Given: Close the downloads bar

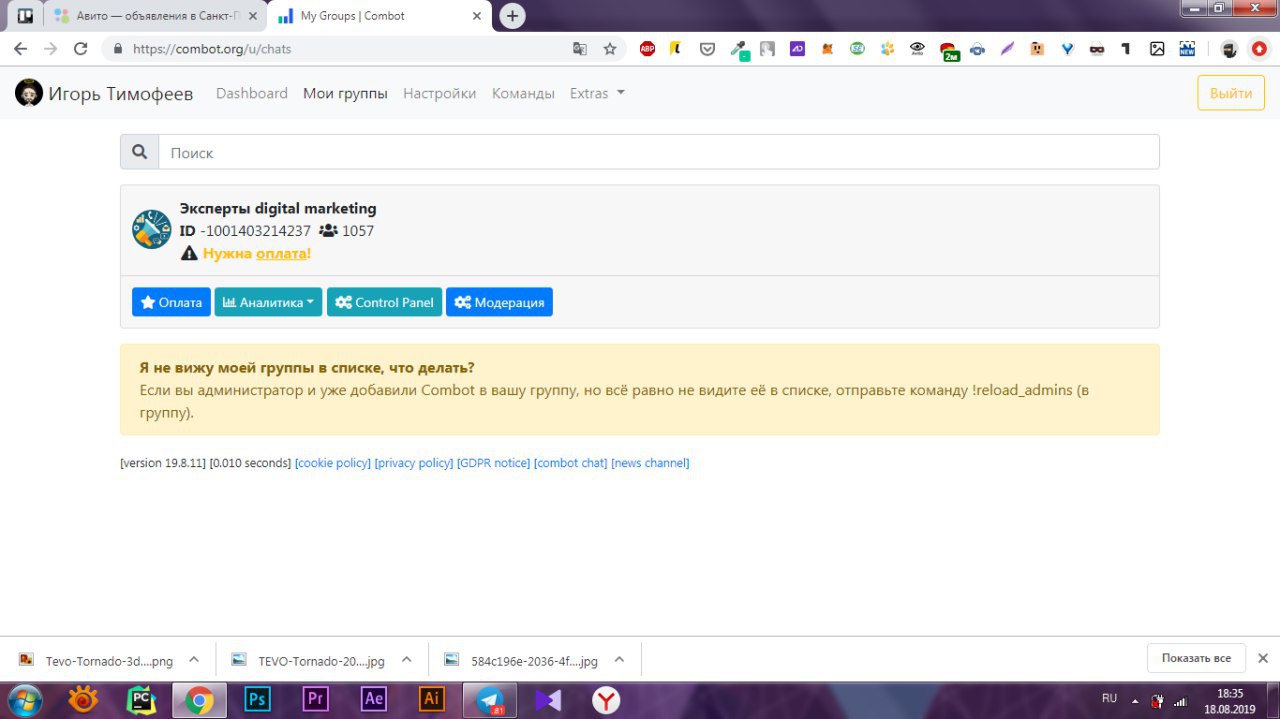Looking at the screenshot, I should point(1262,658).
